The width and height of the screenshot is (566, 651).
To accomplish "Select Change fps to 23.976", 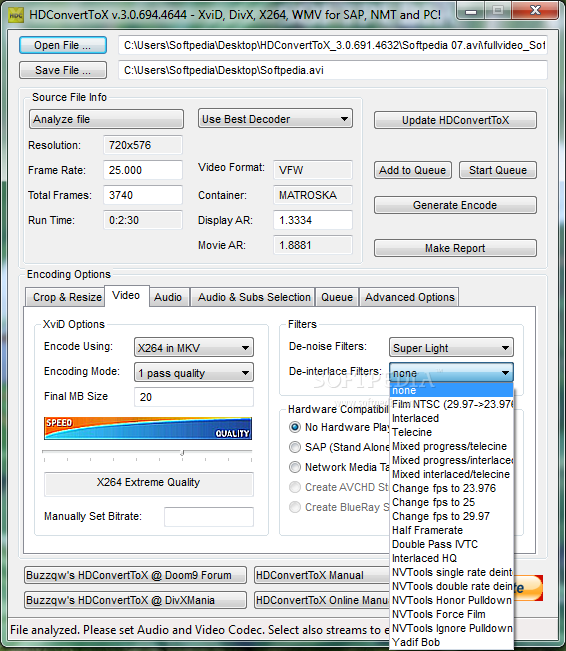I will click(x=452, y=488).
